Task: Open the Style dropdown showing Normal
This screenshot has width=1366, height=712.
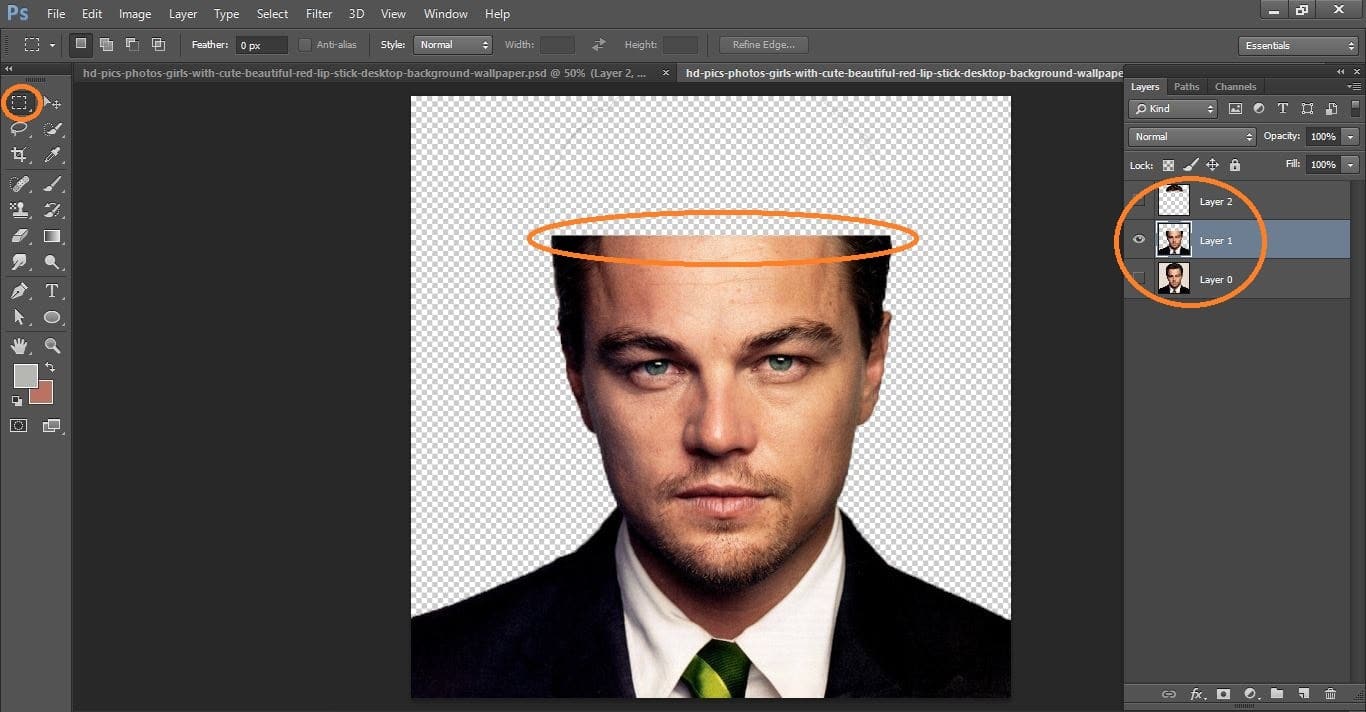Action: [452, 44]
